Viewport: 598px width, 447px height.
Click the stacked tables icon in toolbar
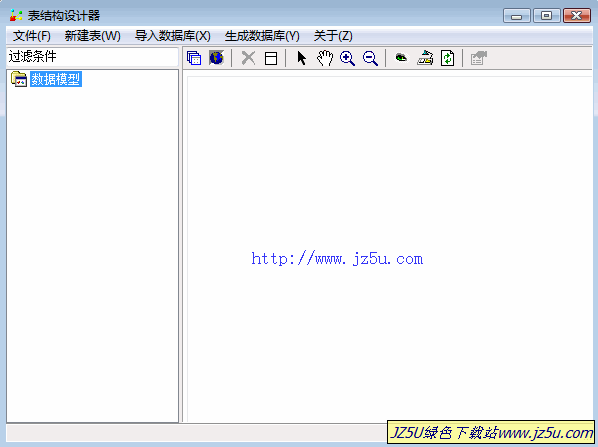[x=194, y=58]
